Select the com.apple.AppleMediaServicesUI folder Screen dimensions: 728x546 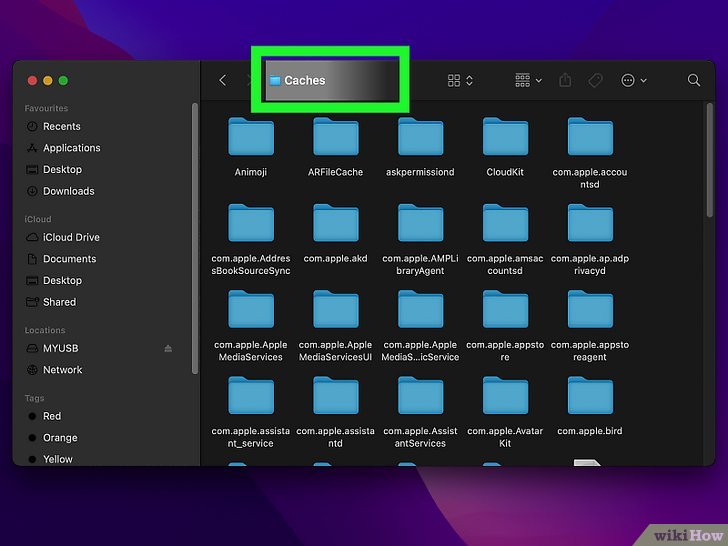(335, 326)
